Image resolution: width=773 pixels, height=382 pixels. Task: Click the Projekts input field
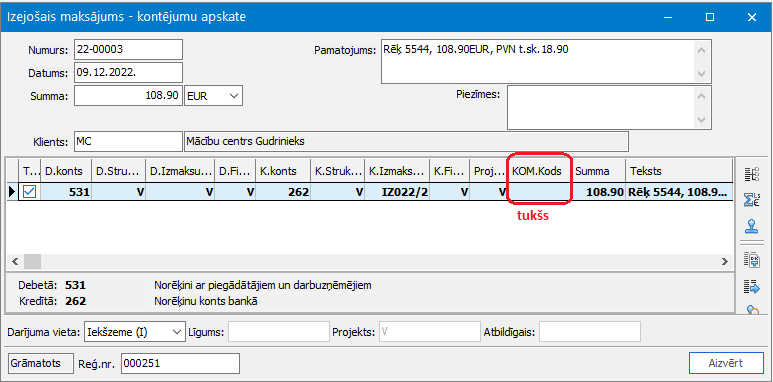pos(429,332)
